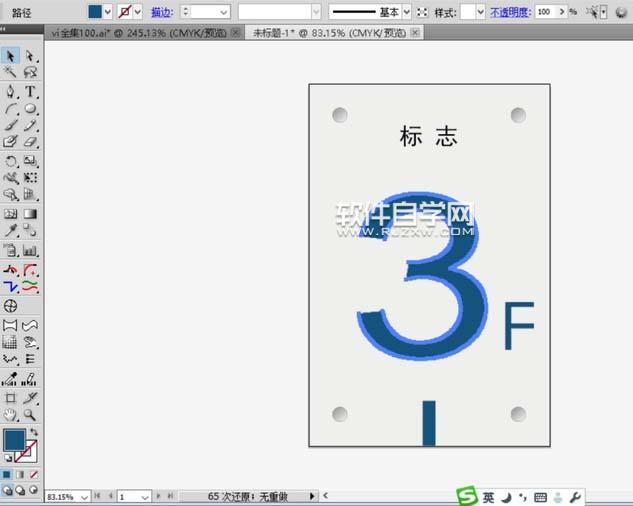Select the Eyedropper tool
The image size is (633, 506).
coord(10,231)
